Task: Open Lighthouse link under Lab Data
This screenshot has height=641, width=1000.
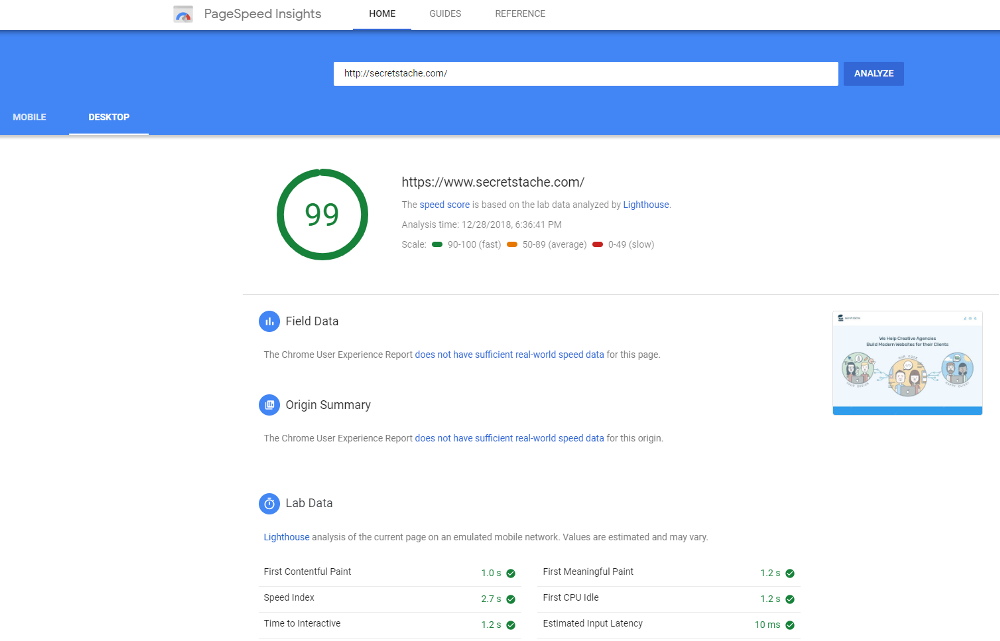Action: point(286,537)
